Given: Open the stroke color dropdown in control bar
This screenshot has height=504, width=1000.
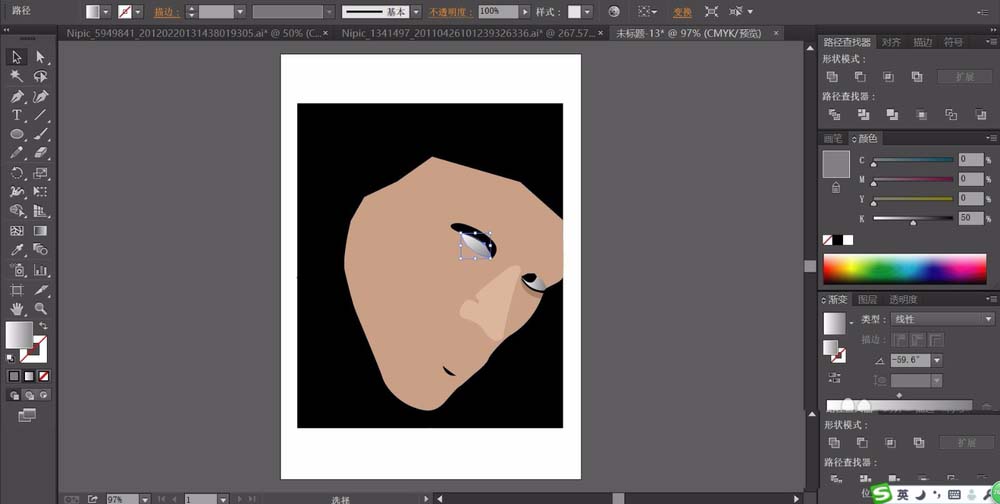Looking at the screenshot, I should (x=138, y=11).
